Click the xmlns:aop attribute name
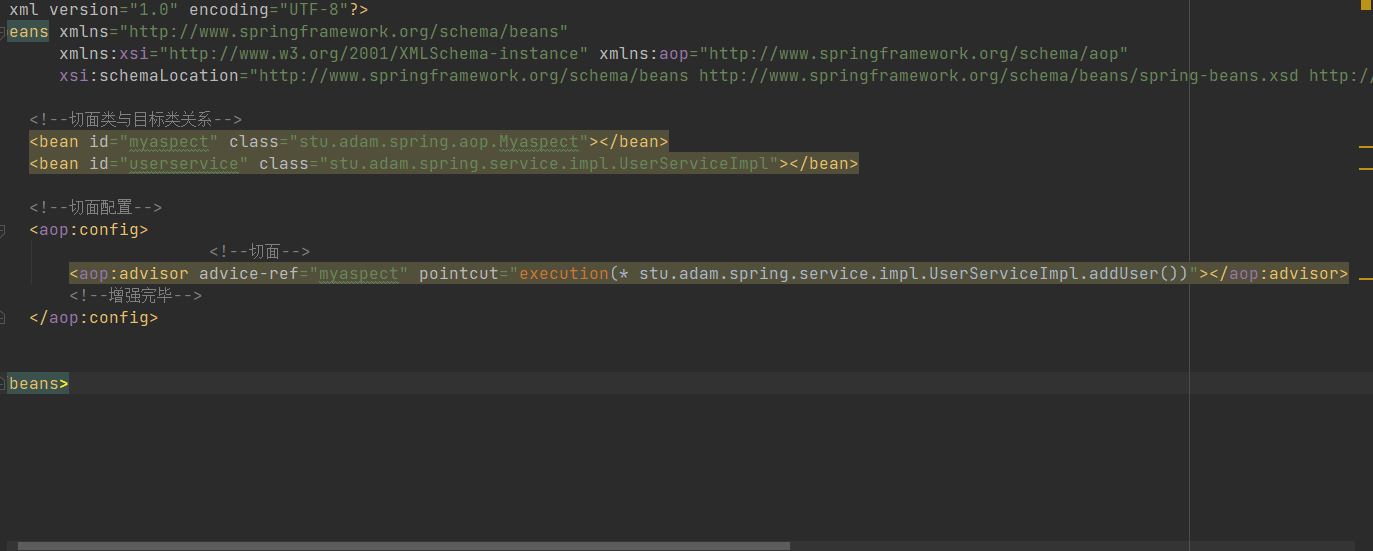The image size is (1373, 551). click(x=644, y=54)
